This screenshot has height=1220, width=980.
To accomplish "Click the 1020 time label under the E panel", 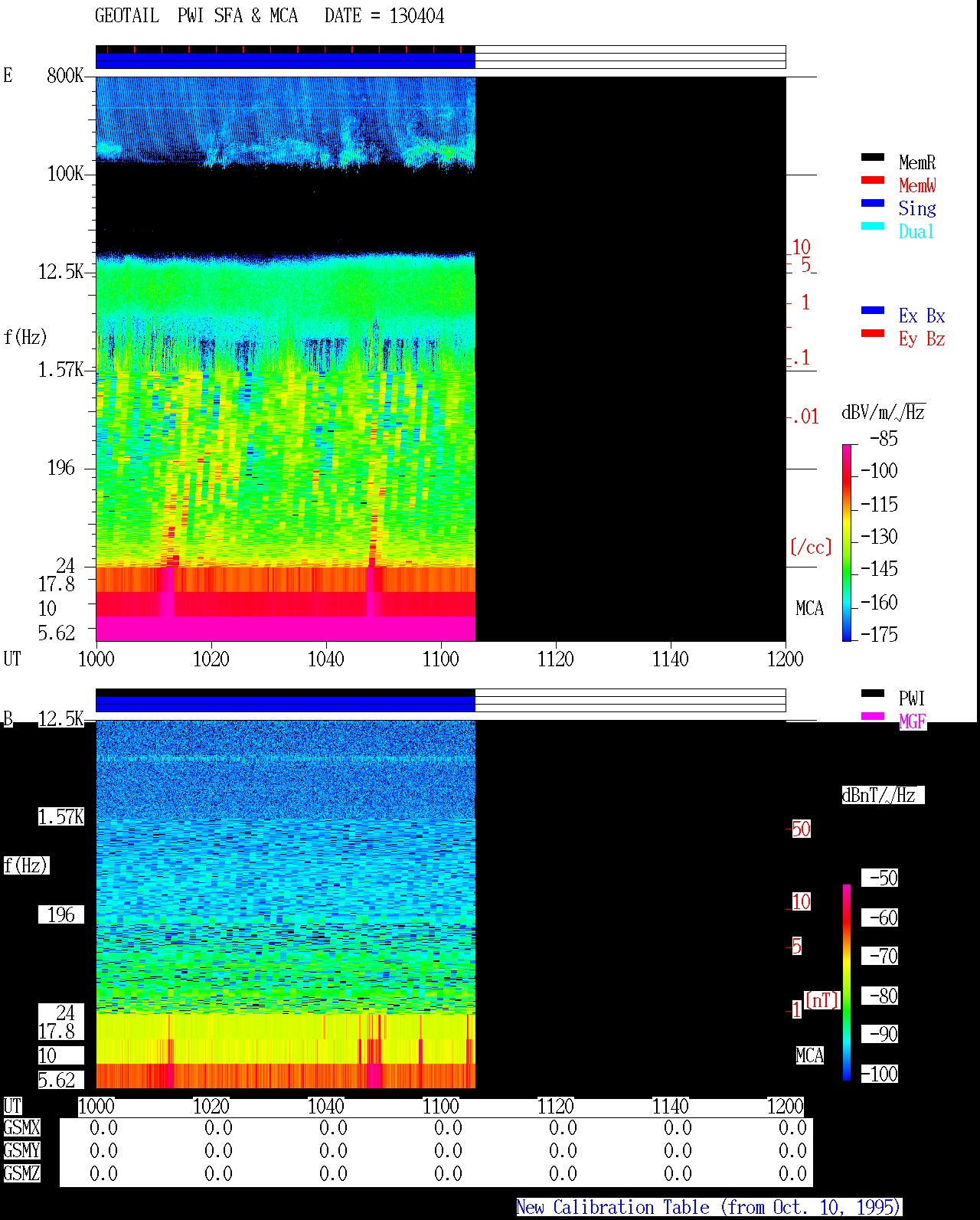I will [x=211, y=659].
